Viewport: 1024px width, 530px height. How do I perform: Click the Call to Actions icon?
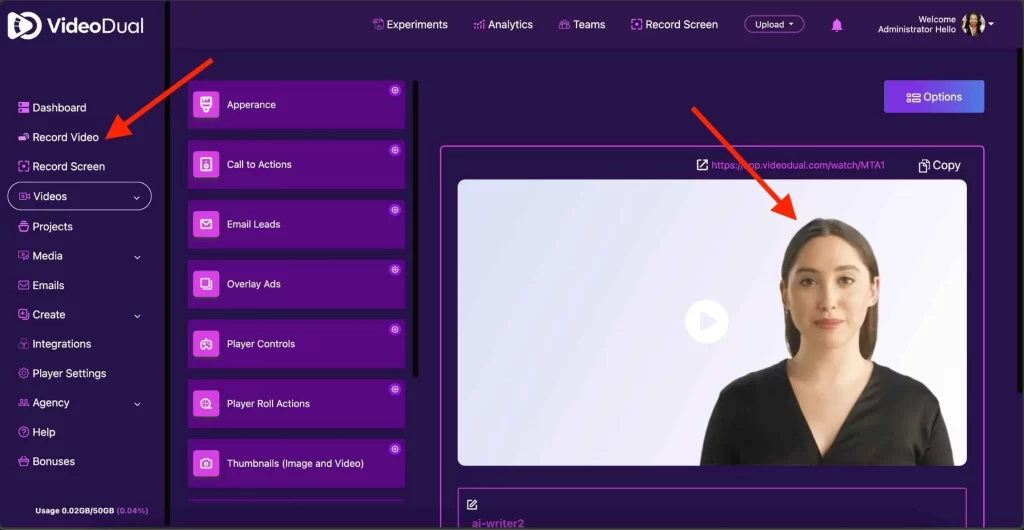point(206,164)
